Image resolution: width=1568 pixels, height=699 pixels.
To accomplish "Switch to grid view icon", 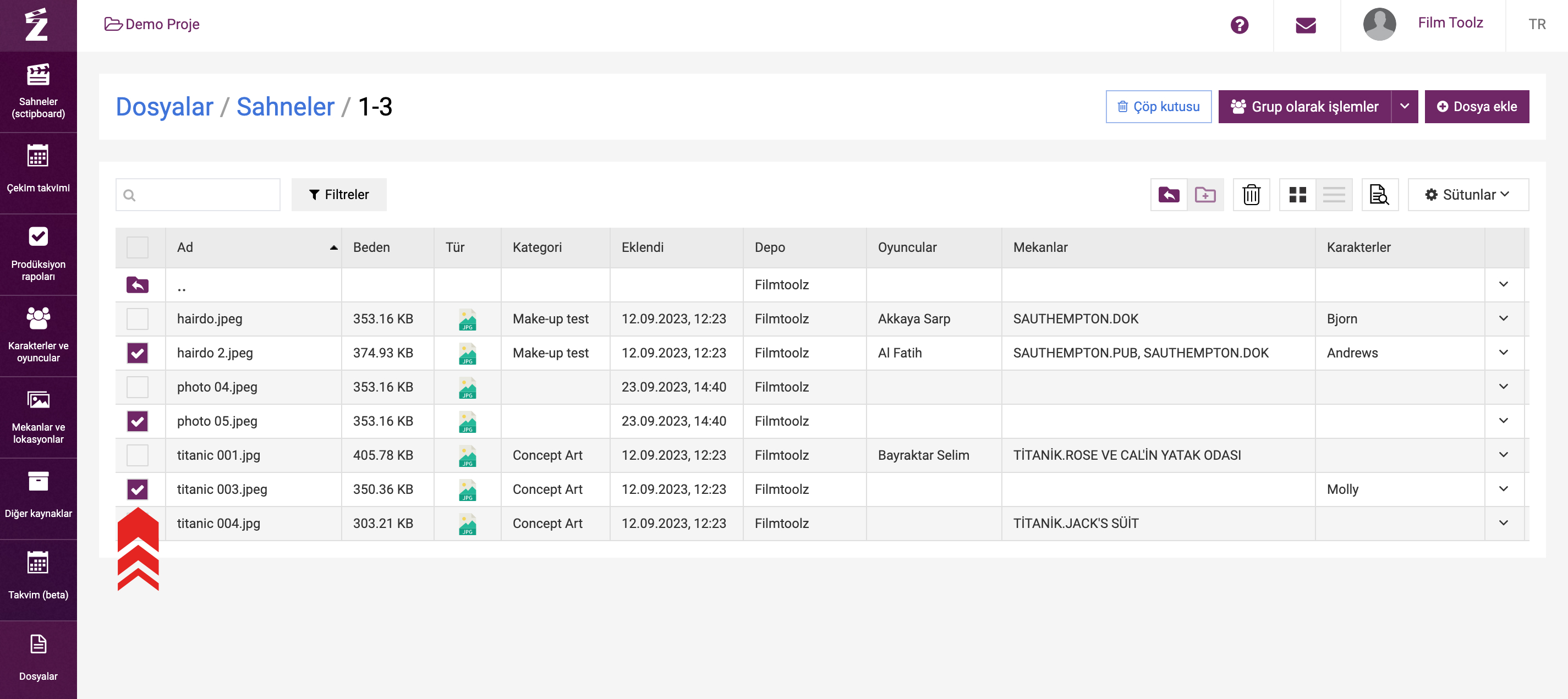I will click(1297, 195).
